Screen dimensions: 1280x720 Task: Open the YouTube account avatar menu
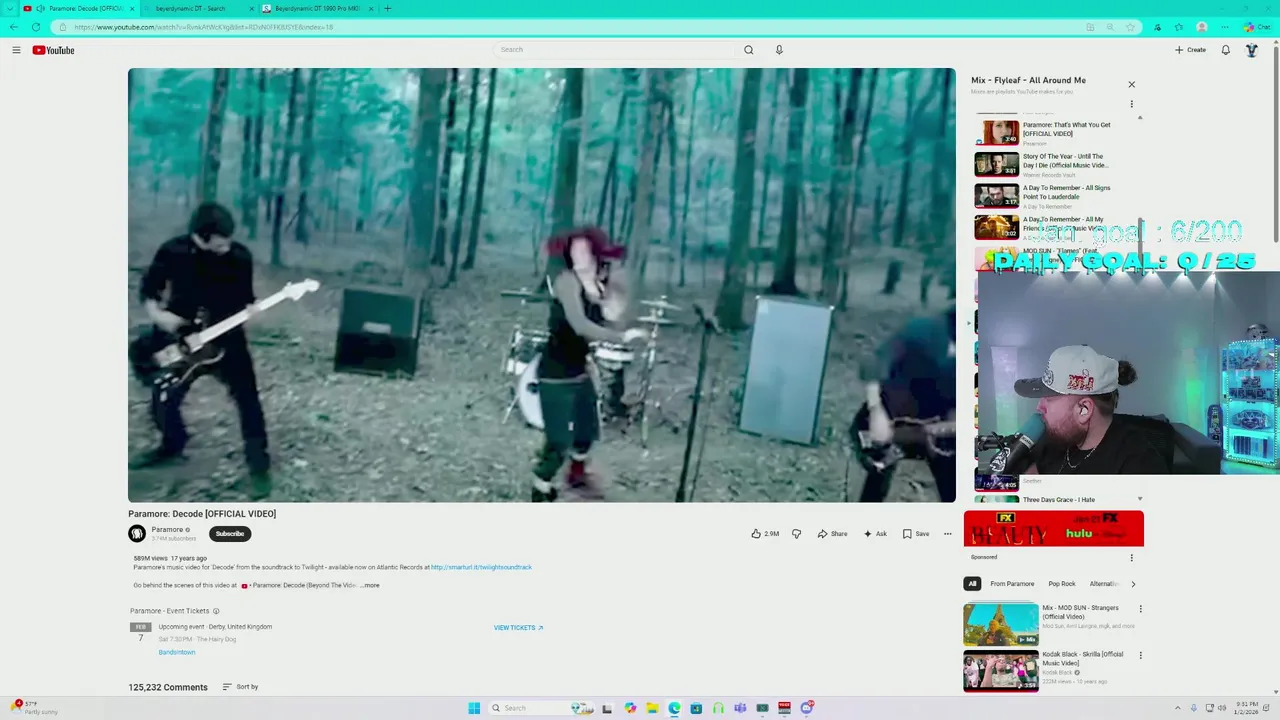point(1251,50)
